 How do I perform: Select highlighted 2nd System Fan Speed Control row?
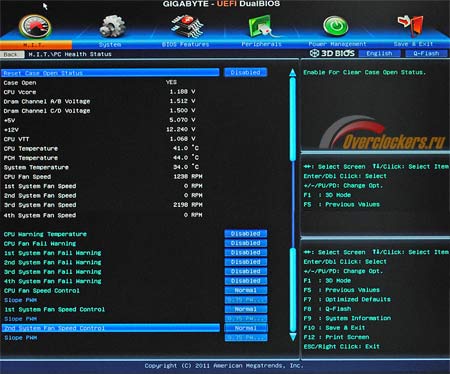(111, 328)
